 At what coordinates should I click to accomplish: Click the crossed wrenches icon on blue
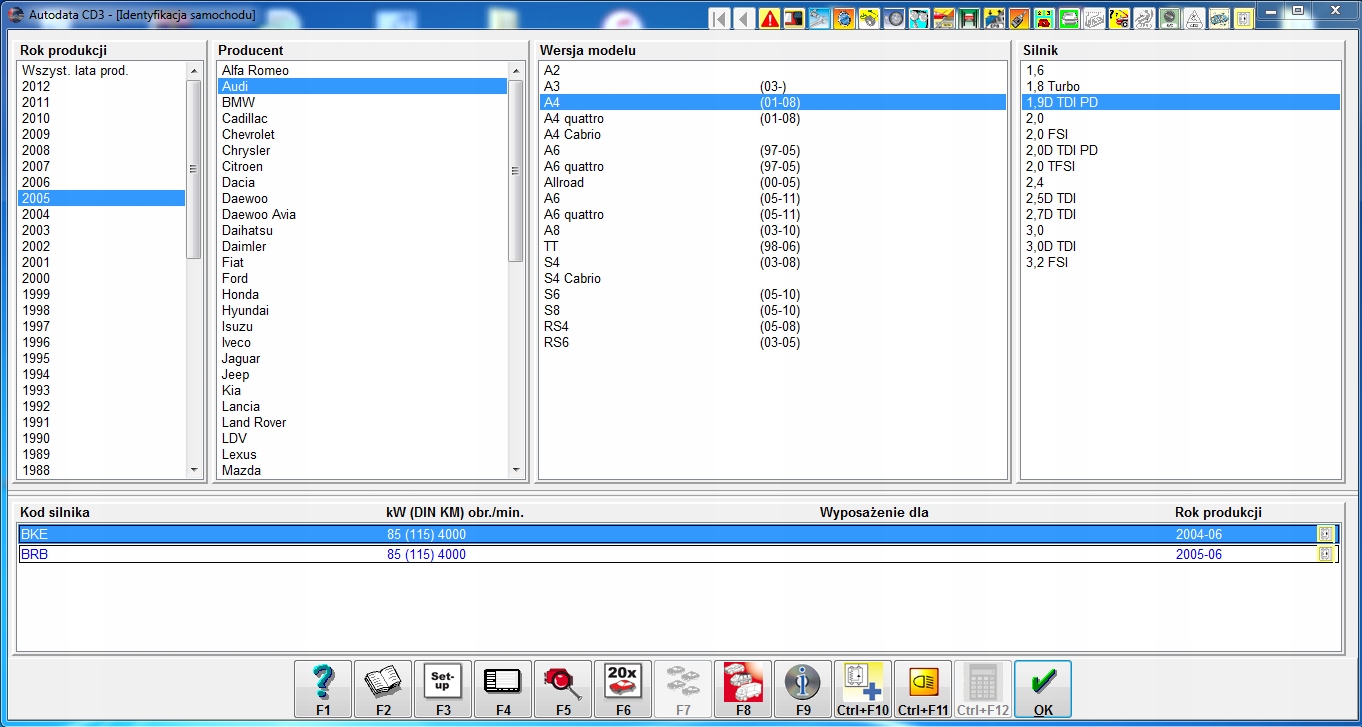click(x=819, y=18)
